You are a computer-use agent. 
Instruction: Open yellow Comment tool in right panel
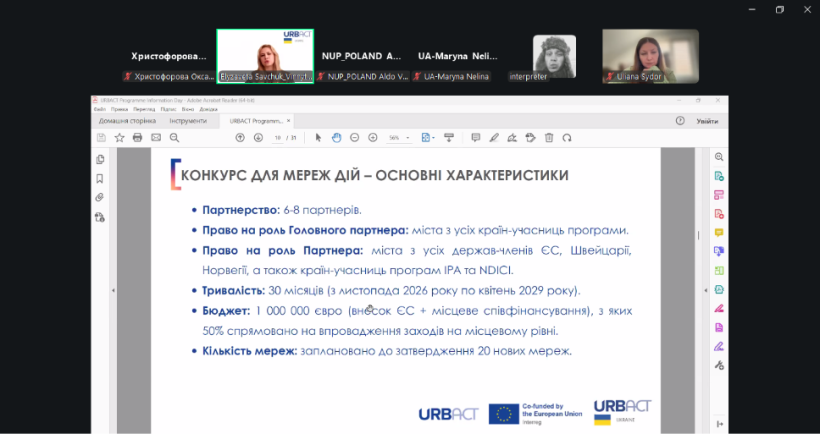(719, 233)
